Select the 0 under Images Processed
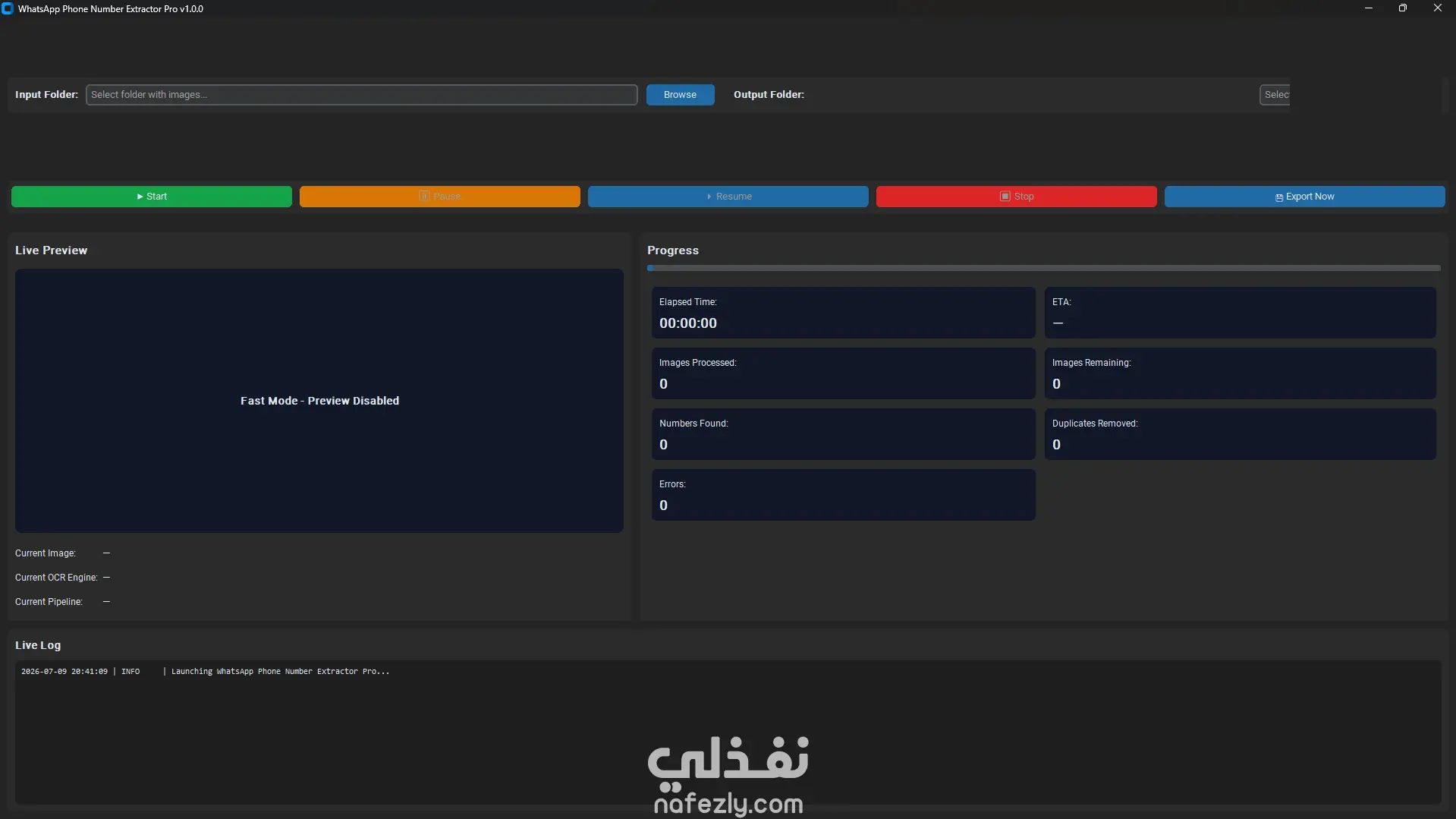This screenshot has width=1456, height=819. point(664,384)
